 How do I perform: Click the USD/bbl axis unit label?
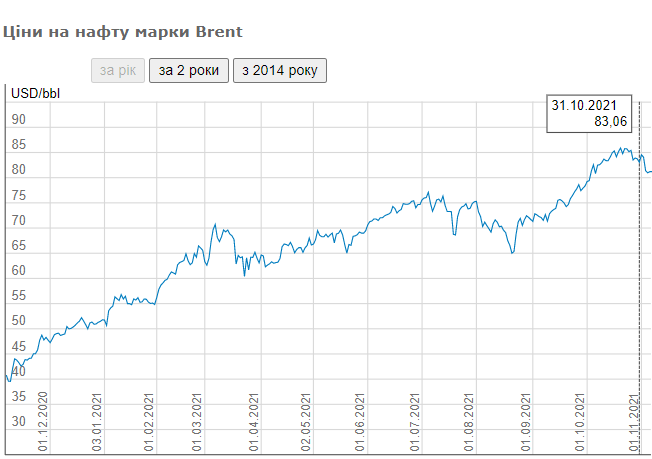click(36, 94)
